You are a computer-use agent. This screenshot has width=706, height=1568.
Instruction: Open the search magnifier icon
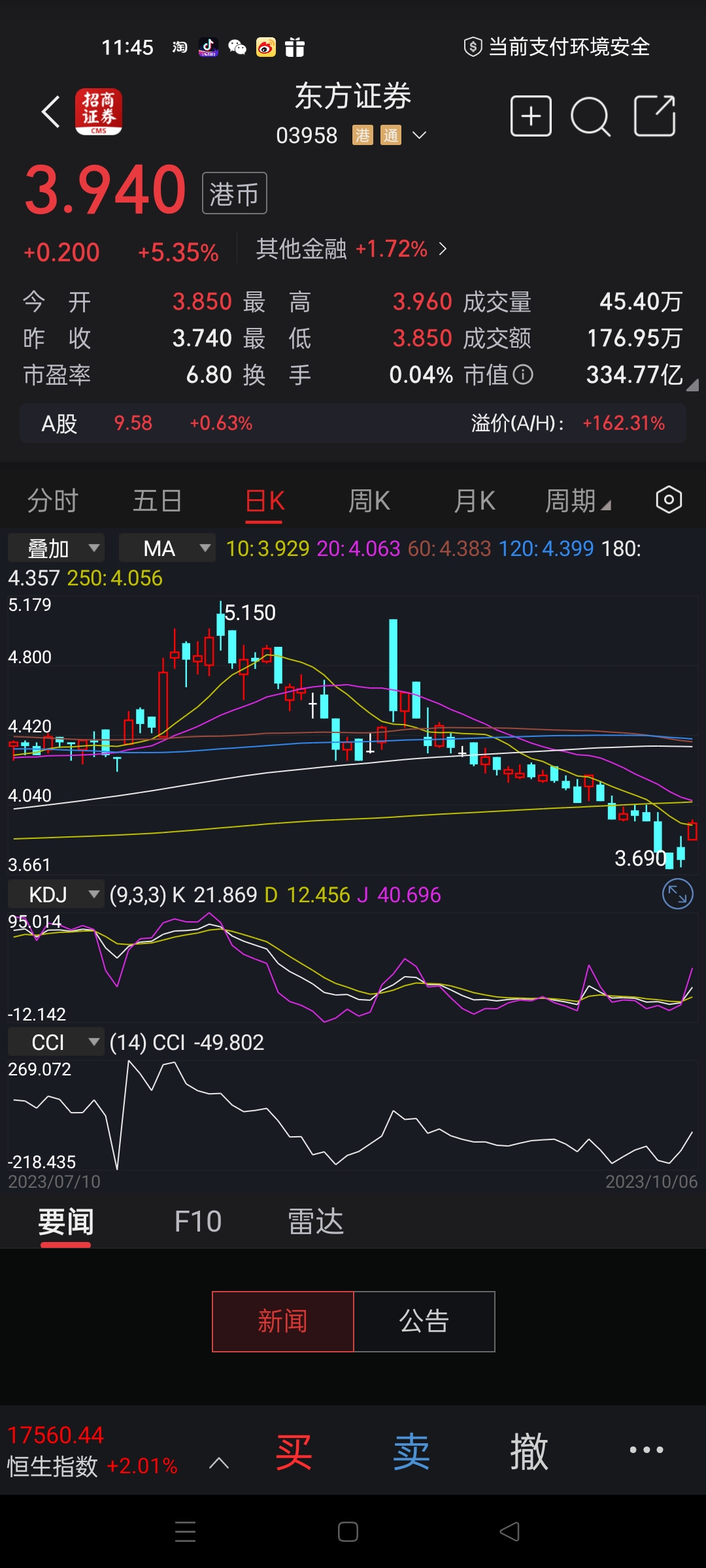click(590, 117)
